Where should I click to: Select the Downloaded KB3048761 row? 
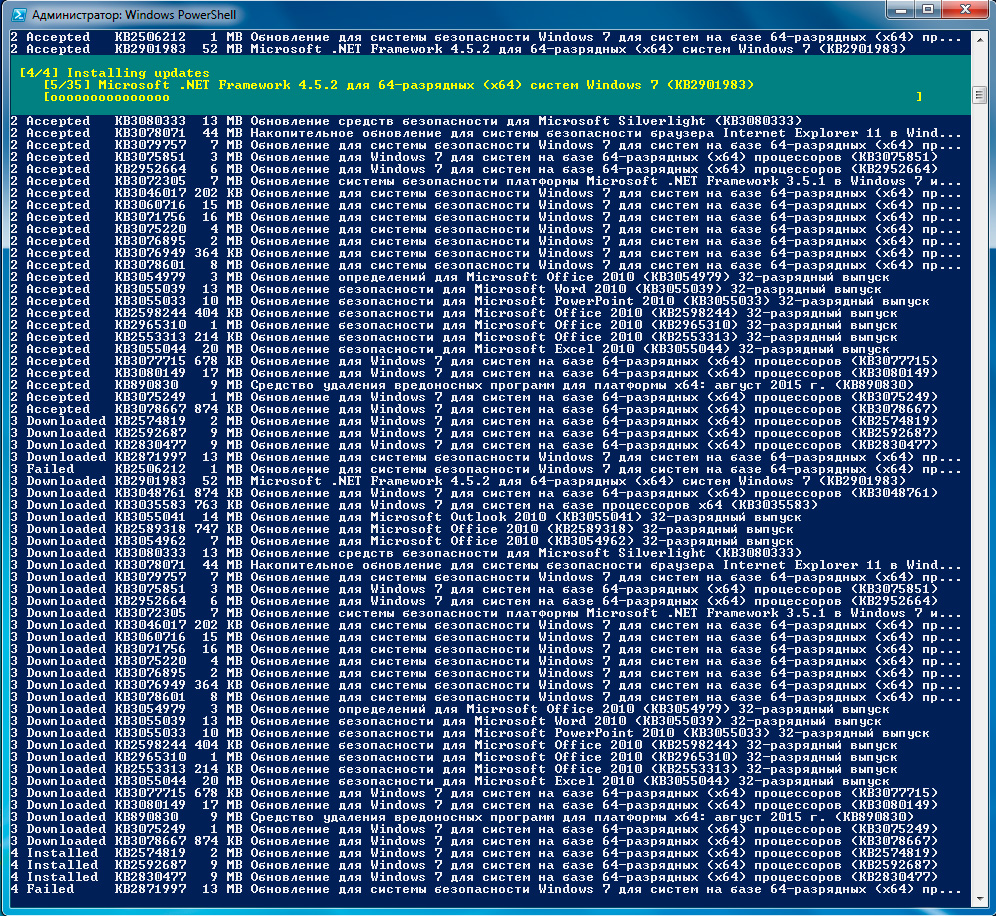coord(474,493)
